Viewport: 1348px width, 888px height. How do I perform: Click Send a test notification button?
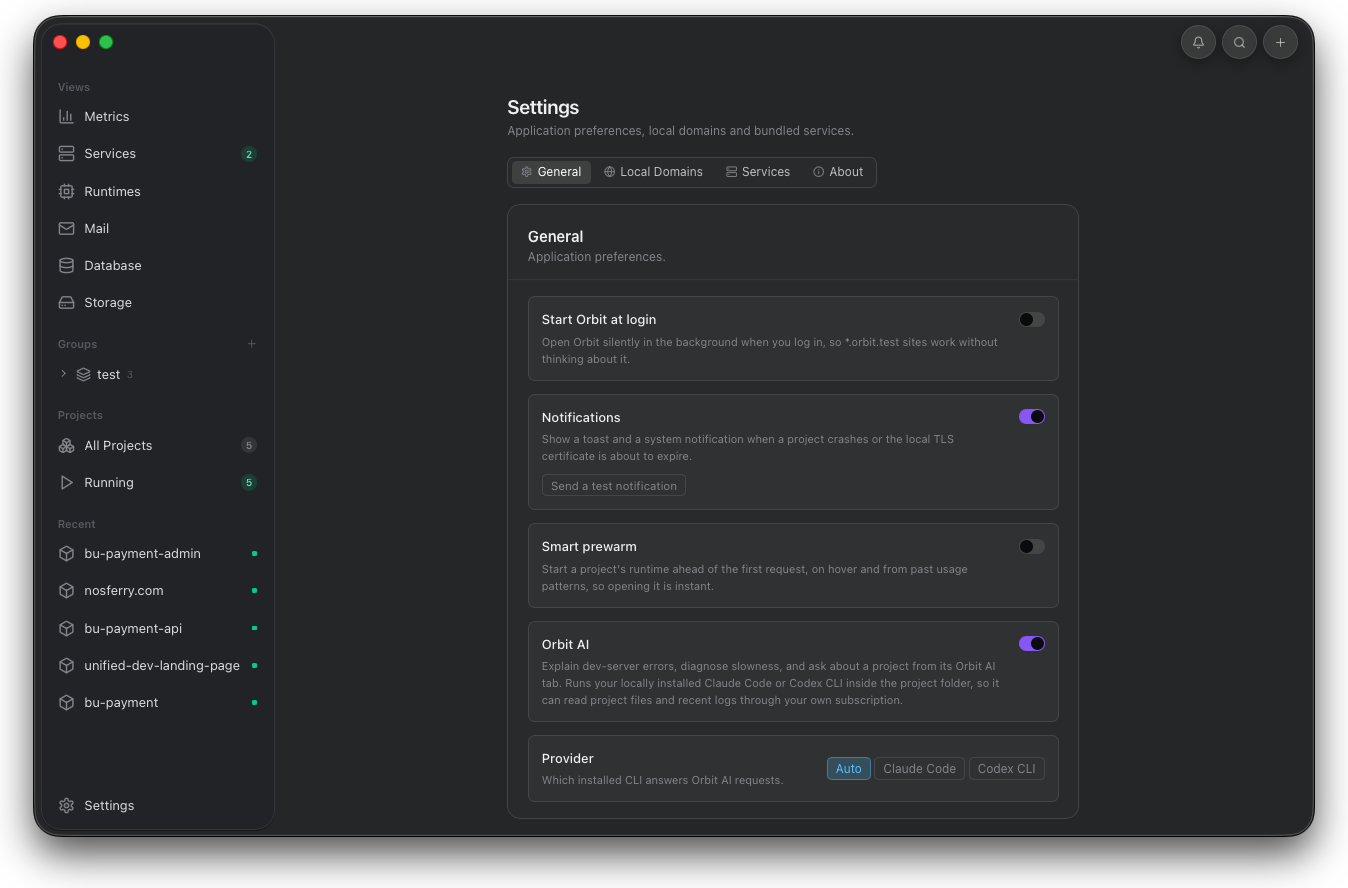click(x=614, y=486)
